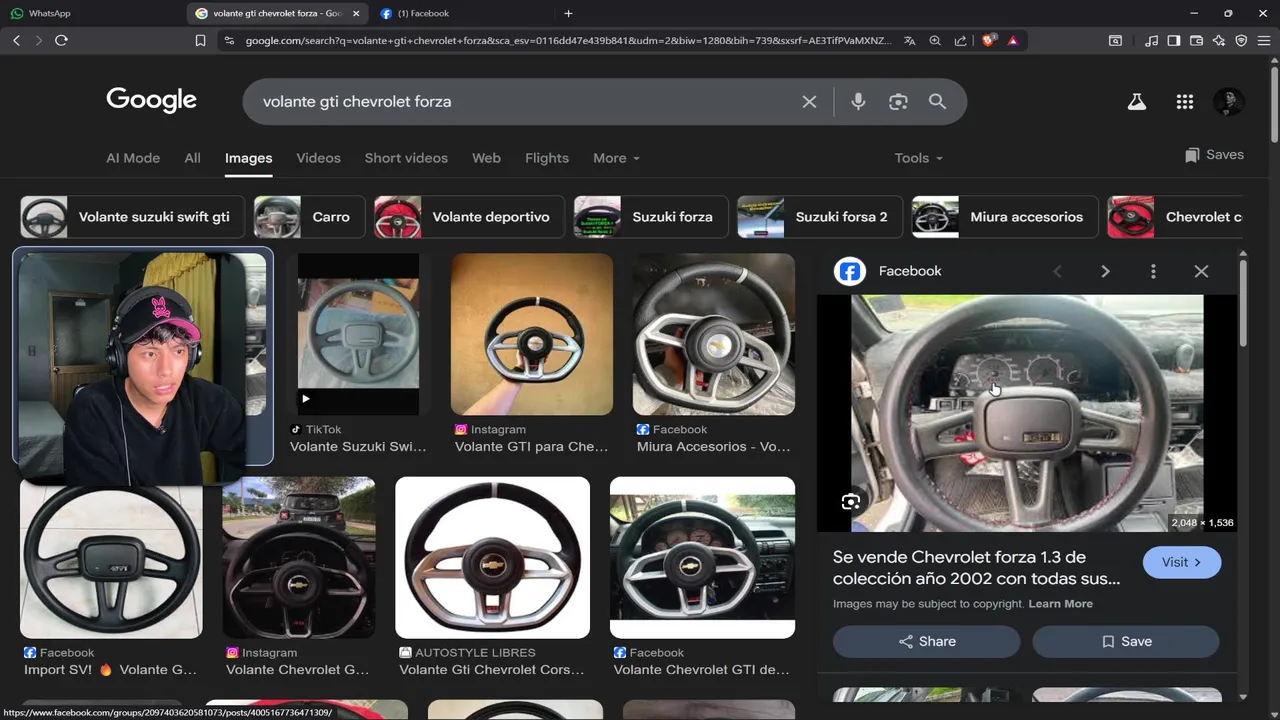Screen dimensions: 1280x720
Task: Open new browser tab plus button
Action: click(x=568, y=13)
